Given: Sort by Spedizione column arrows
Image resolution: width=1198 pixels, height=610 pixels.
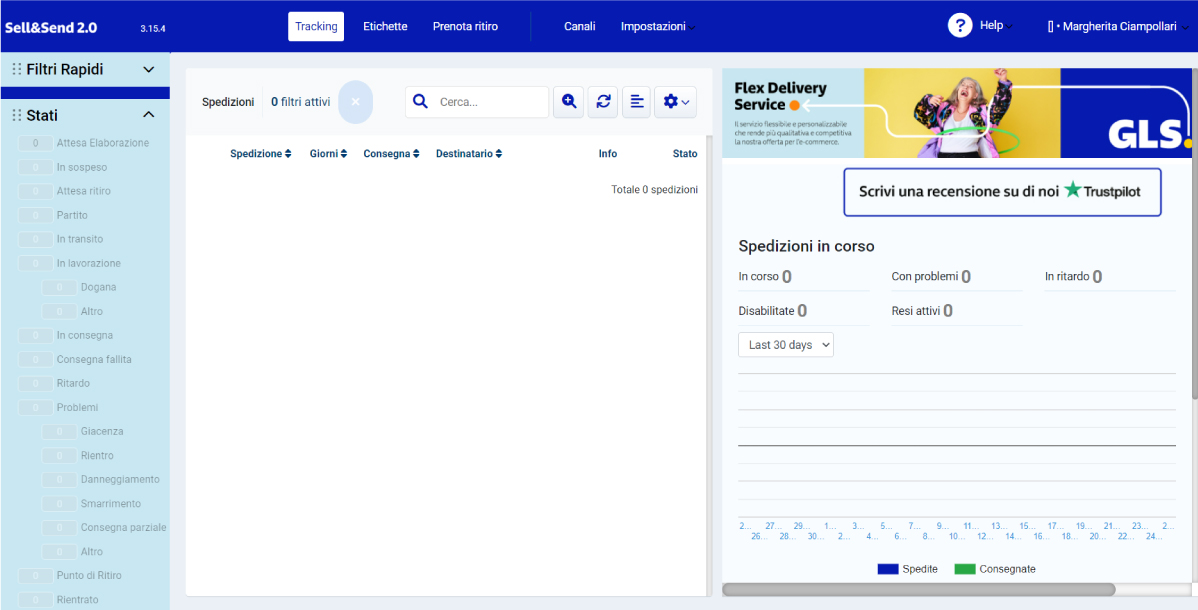Looking at the screenshot, I should [x=288, y=154].
